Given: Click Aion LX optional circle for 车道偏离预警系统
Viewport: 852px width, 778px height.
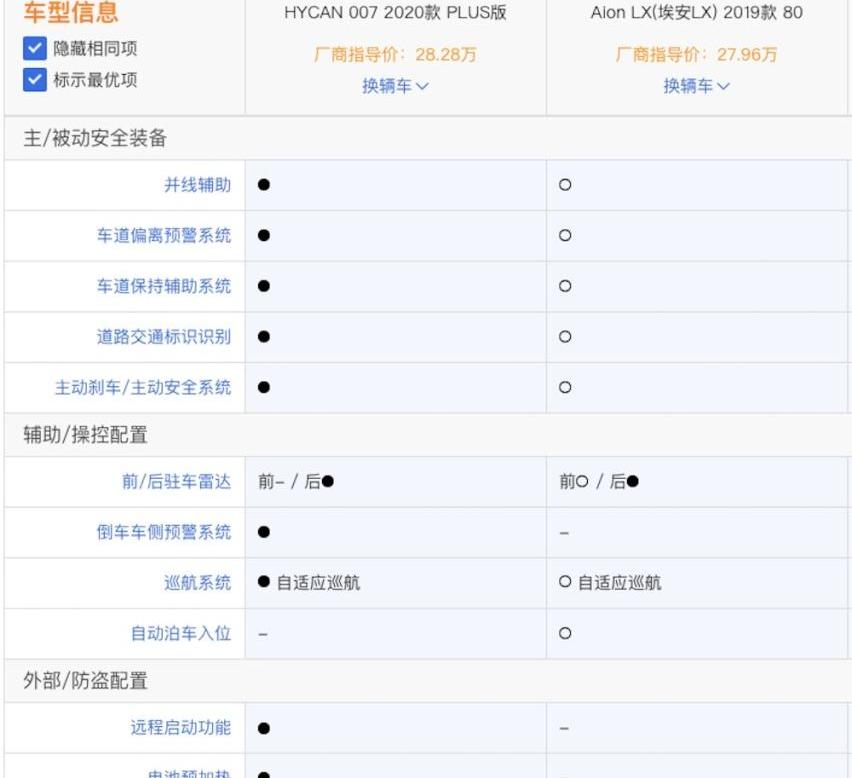Looking at the screenshot, I should tap(565, 235).
